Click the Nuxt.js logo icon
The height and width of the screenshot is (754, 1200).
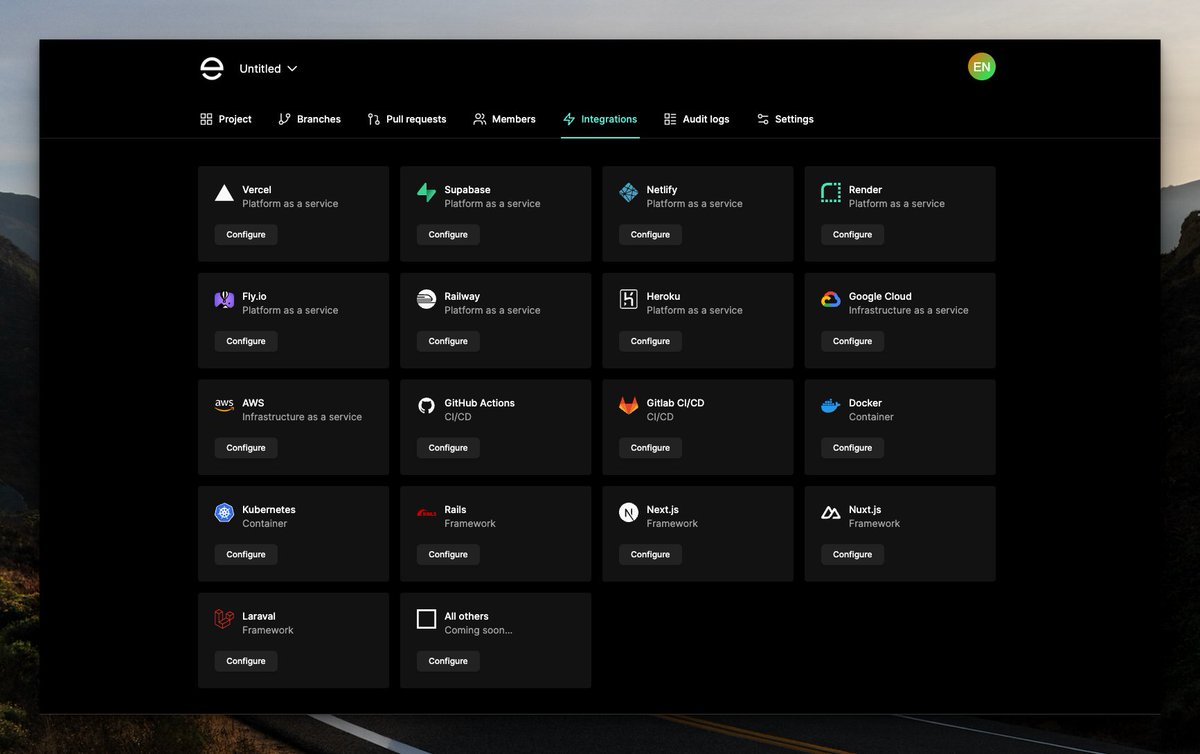click(831, 513)
